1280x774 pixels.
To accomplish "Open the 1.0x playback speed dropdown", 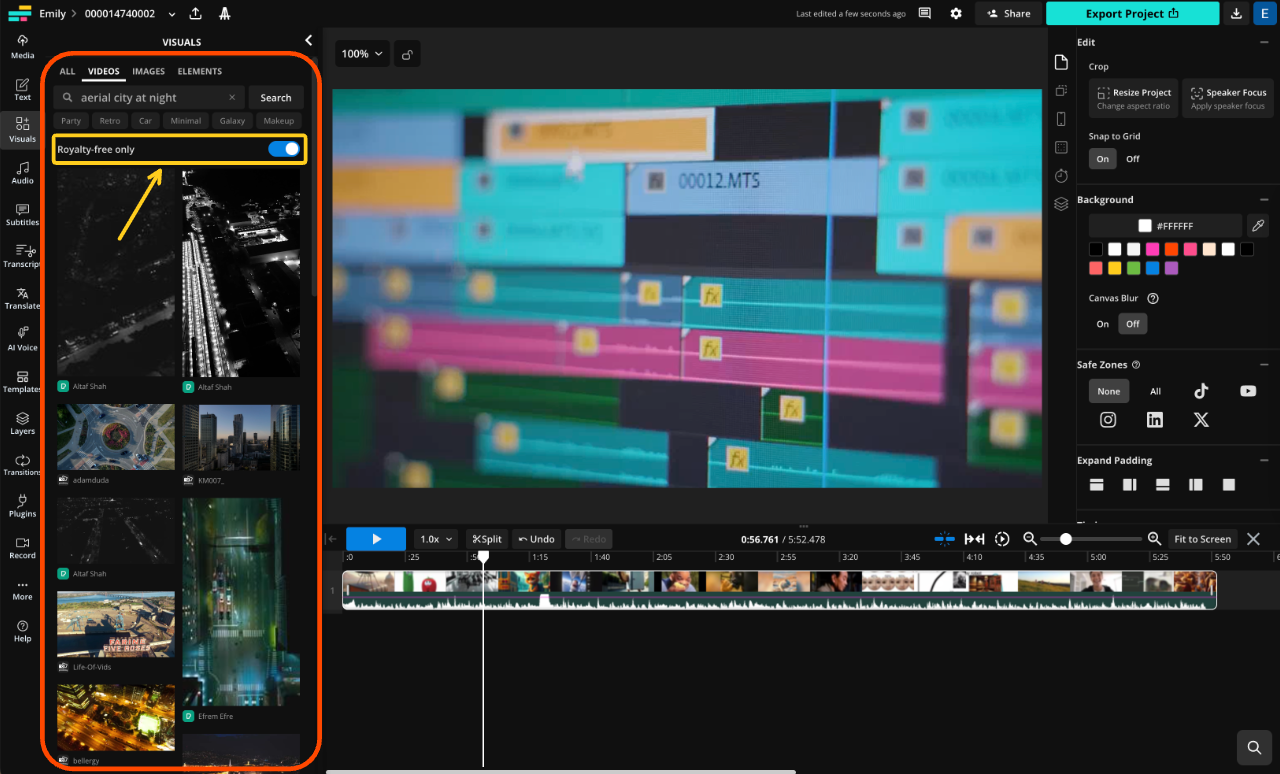I will click(436, 539).
